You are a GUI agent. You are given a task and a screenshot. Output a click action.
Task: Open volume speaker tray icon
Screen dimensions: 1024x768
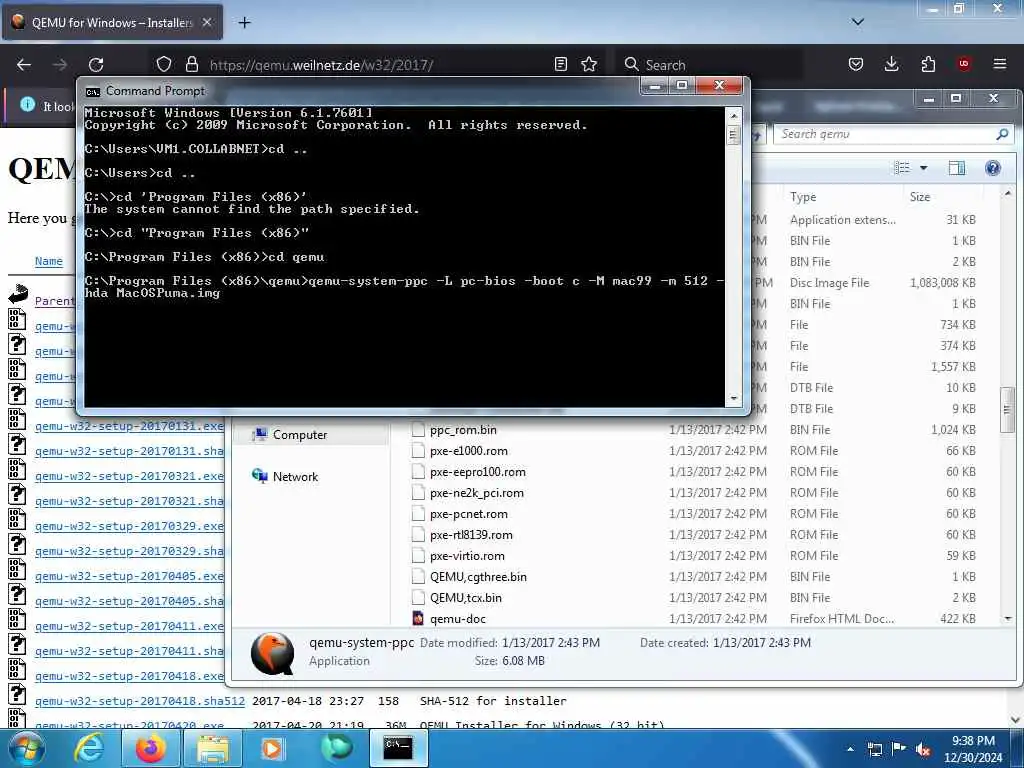coord(923,750)
